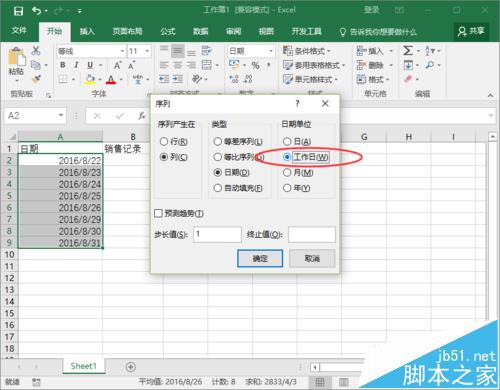The width and height of the screenshot is (500, 390).
Task: Click the Sort and Filter icon
Action: coord(430,51)
